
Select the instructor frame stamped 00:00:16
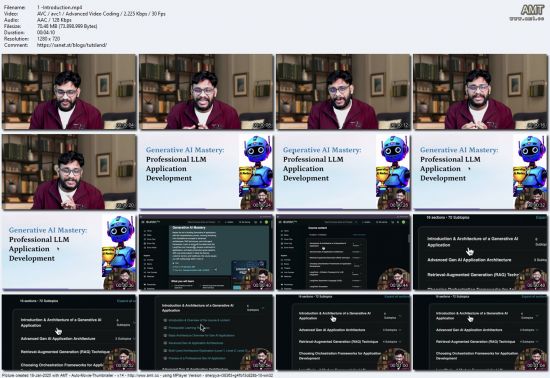click(481, 92)
